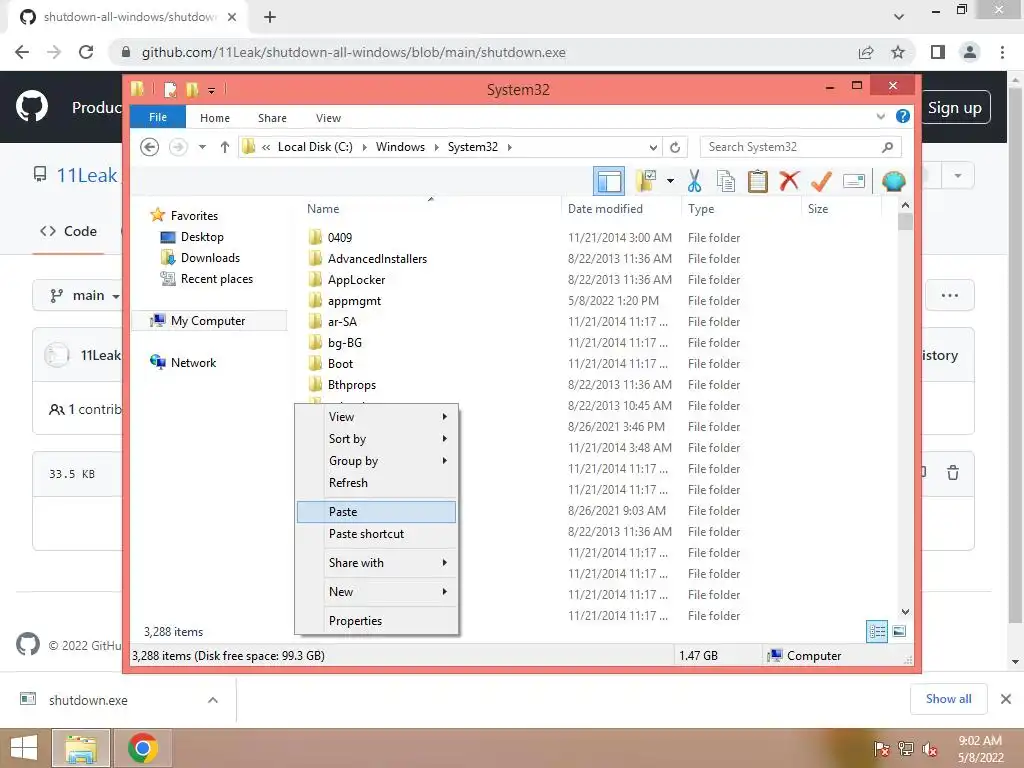Bookmark the page with star icon

(x=898, y=52)
